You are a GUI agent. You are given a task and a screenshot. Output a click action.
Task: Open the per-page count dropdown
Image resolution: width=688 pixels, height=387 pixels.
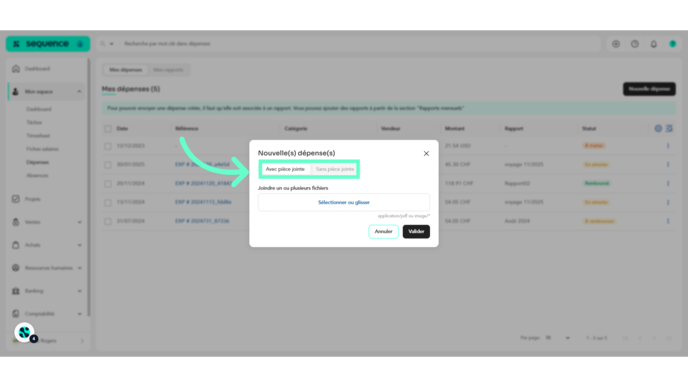[x=558, y=338]
